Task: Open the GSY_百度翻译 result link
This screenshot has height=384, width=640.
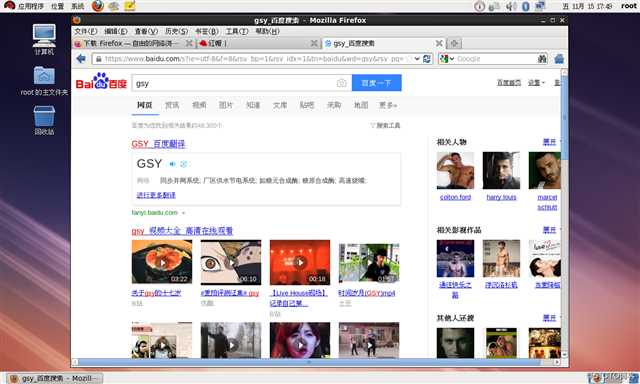Action: coord(158,144)
